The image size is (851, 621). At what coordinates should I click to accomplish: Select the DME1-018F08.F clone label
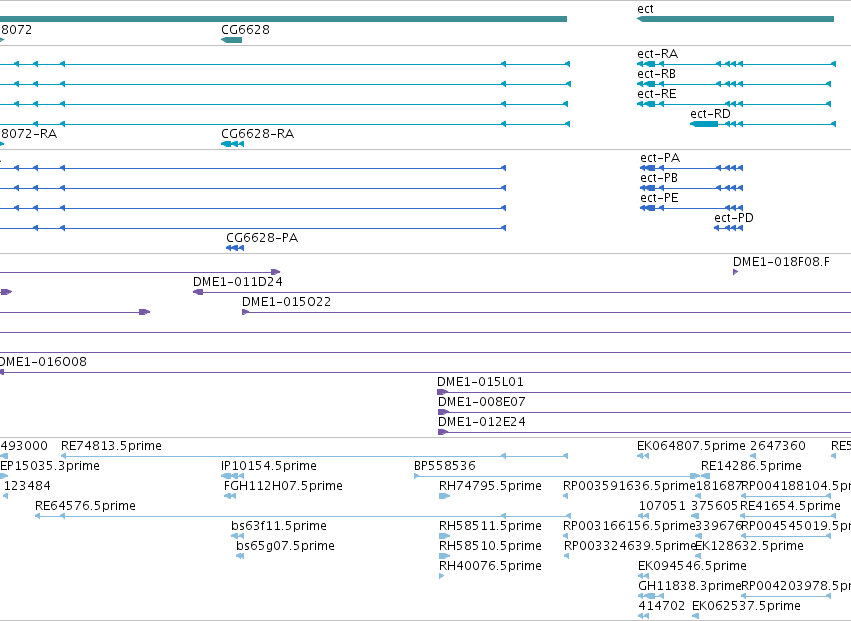click(781, 262)
